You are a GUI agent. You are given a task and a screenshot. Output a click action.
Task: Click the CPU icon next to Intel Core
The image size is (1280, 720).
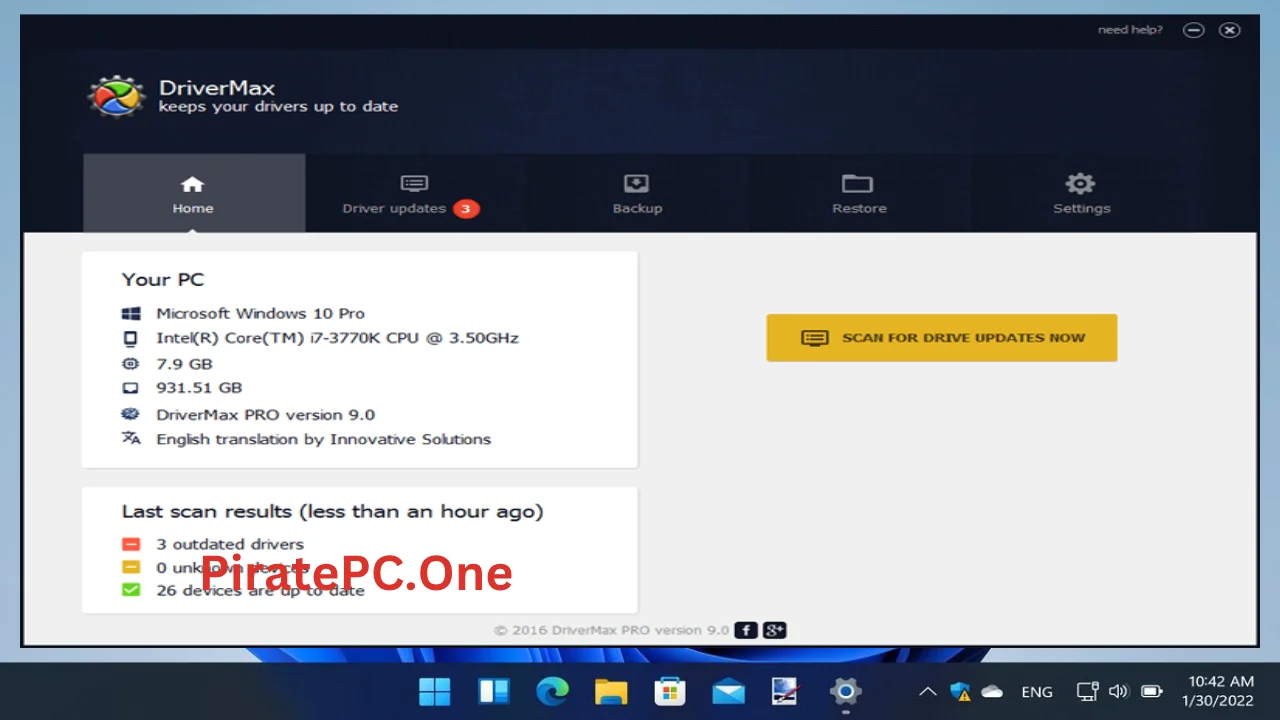[x=131, y=338]
